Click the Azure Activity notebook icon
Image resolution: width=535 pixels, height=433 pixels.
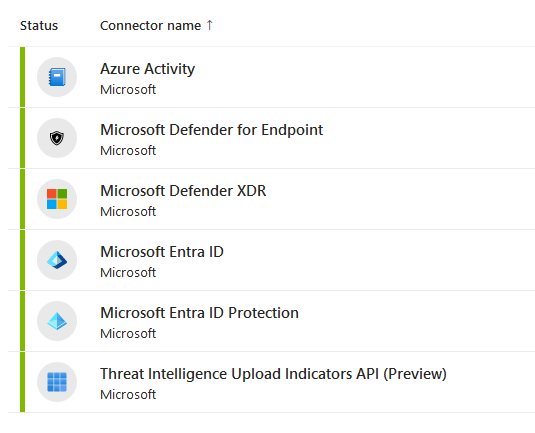[57, 77]
